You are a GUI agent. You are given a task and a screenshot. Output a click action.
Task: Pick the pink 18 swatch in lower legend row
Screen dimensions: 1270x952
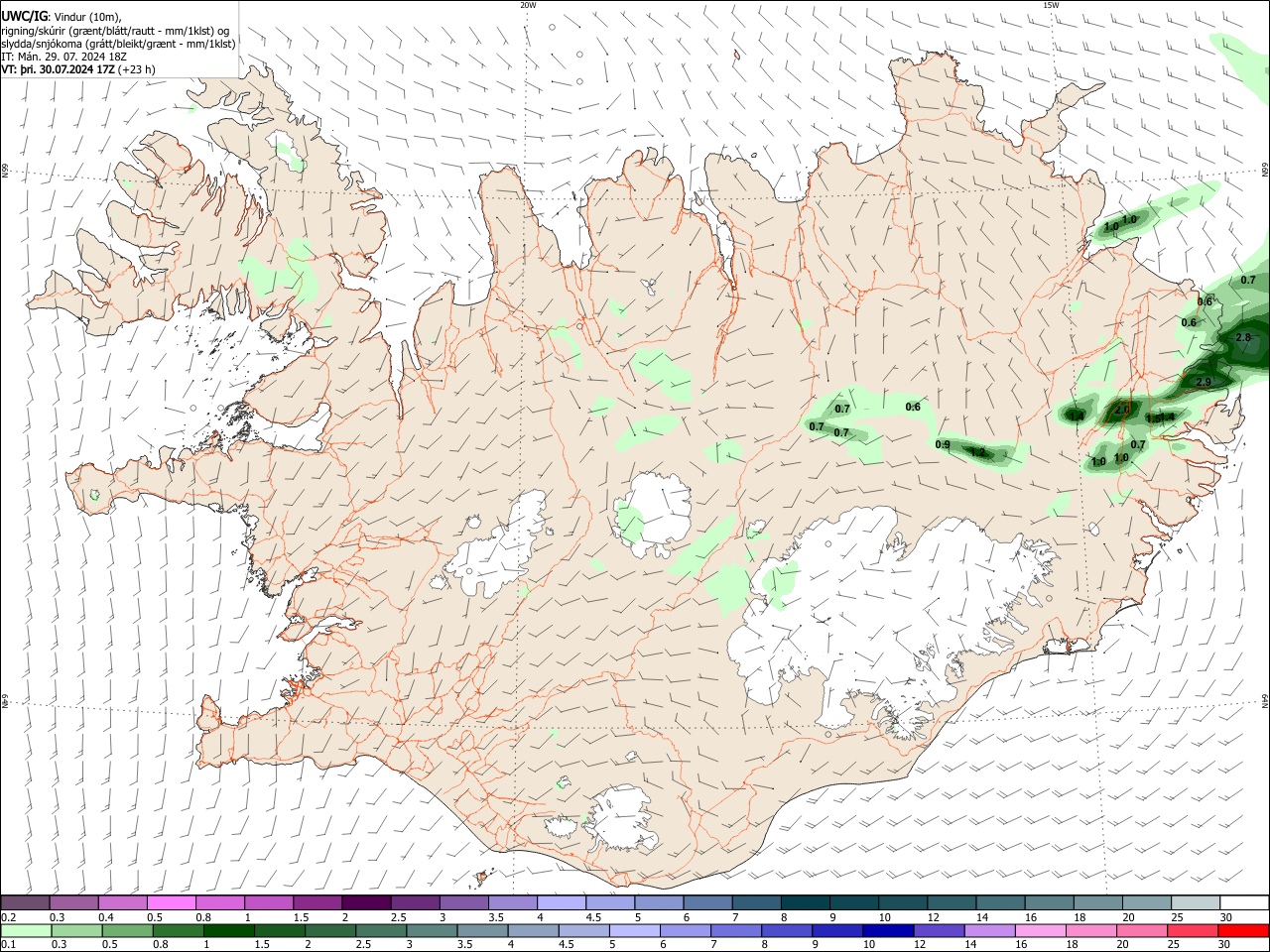click(x=1090, y=930)
